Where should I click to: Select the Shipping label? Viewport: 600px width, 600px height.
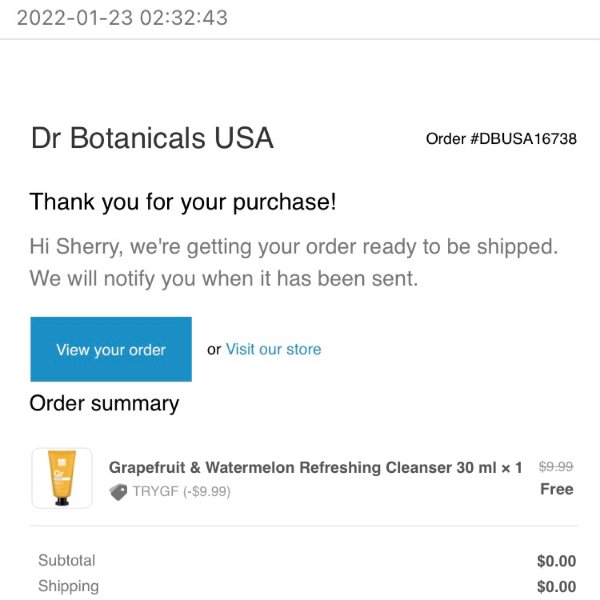coord(68,586)
